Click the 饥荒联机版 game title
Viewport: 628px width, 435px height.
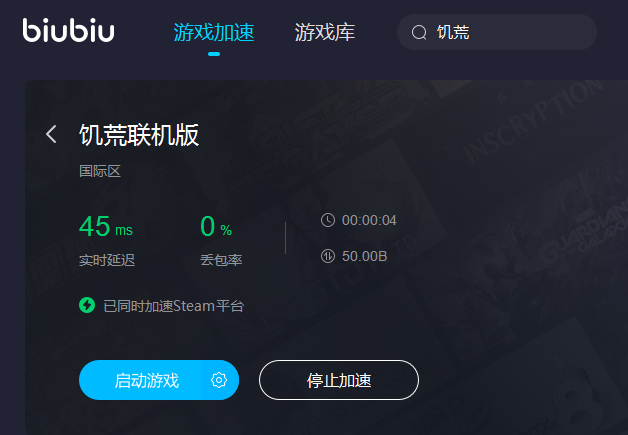click(139, 135)
